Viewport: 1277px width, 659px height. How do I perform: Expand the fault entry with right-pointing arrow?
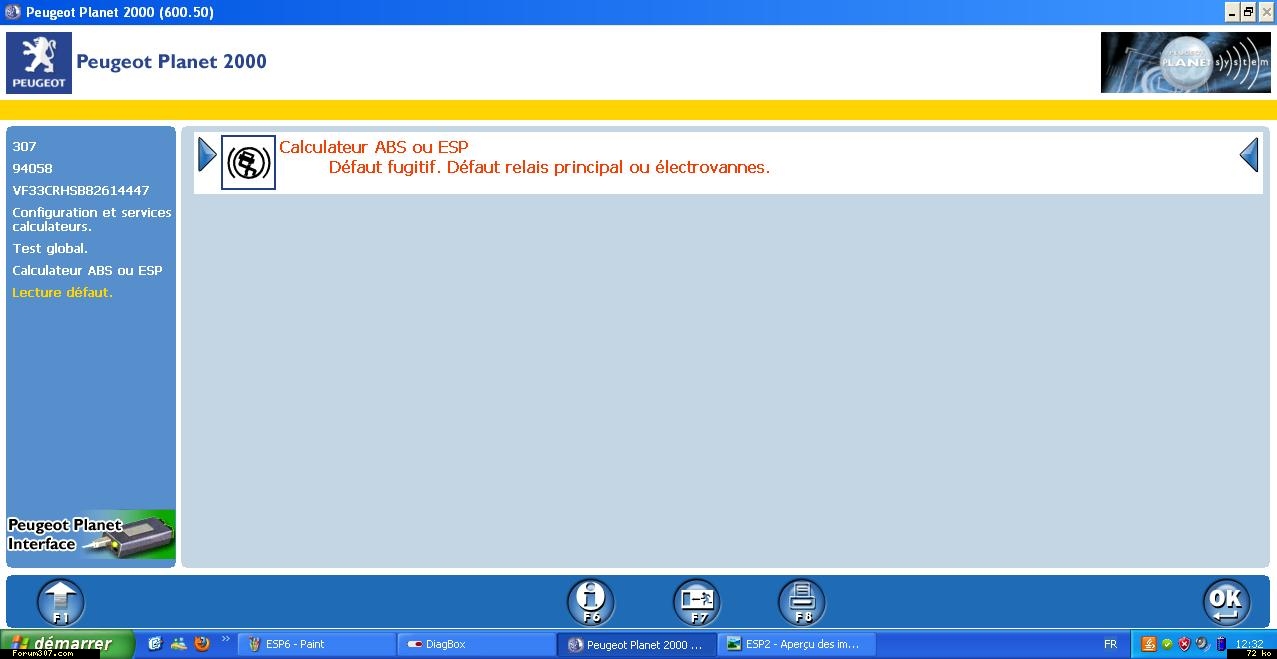coord(207,155)
